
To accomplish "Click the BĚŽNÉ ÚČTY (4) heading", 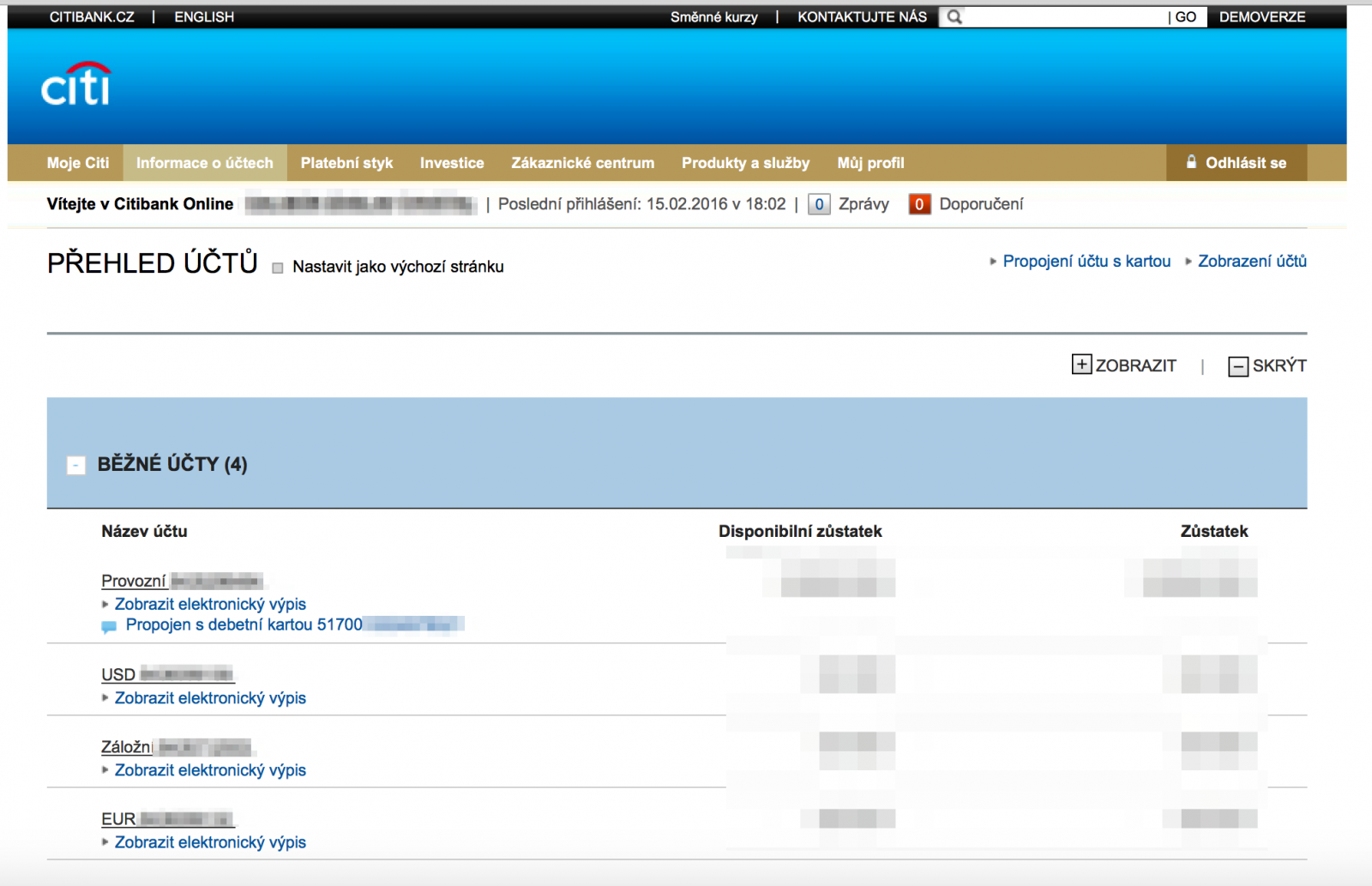I will [172, 464].
